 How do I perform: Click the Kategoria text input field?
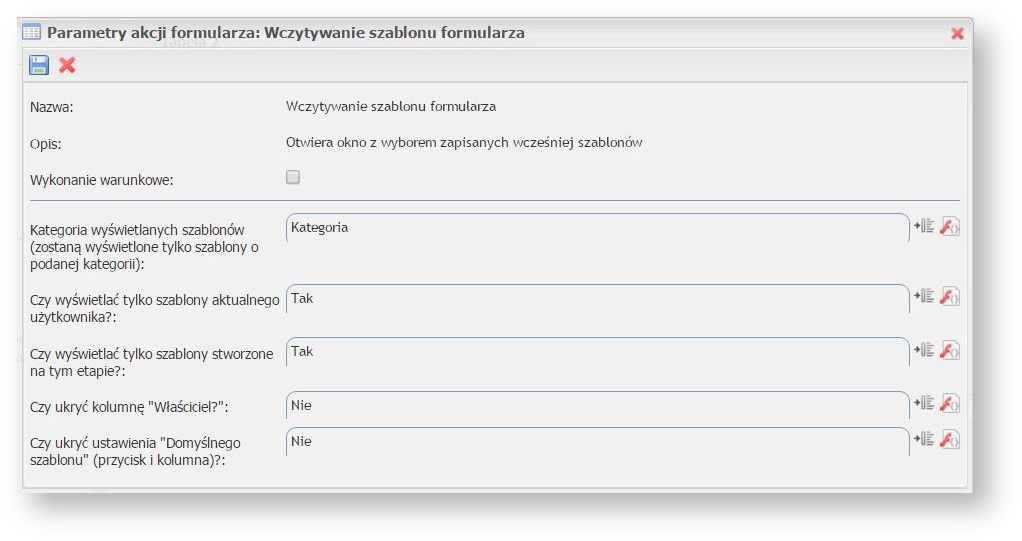(x=596, y=228)
